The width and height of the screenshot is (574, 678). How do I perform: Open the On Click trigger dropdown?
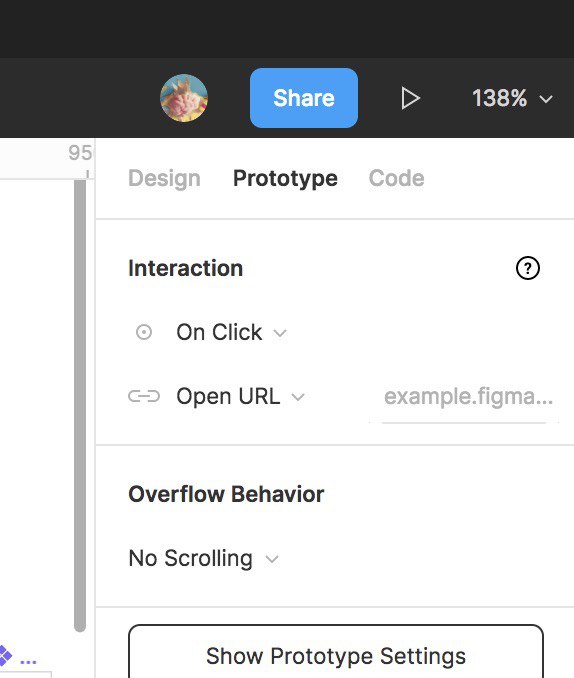[x=231, y=333]
